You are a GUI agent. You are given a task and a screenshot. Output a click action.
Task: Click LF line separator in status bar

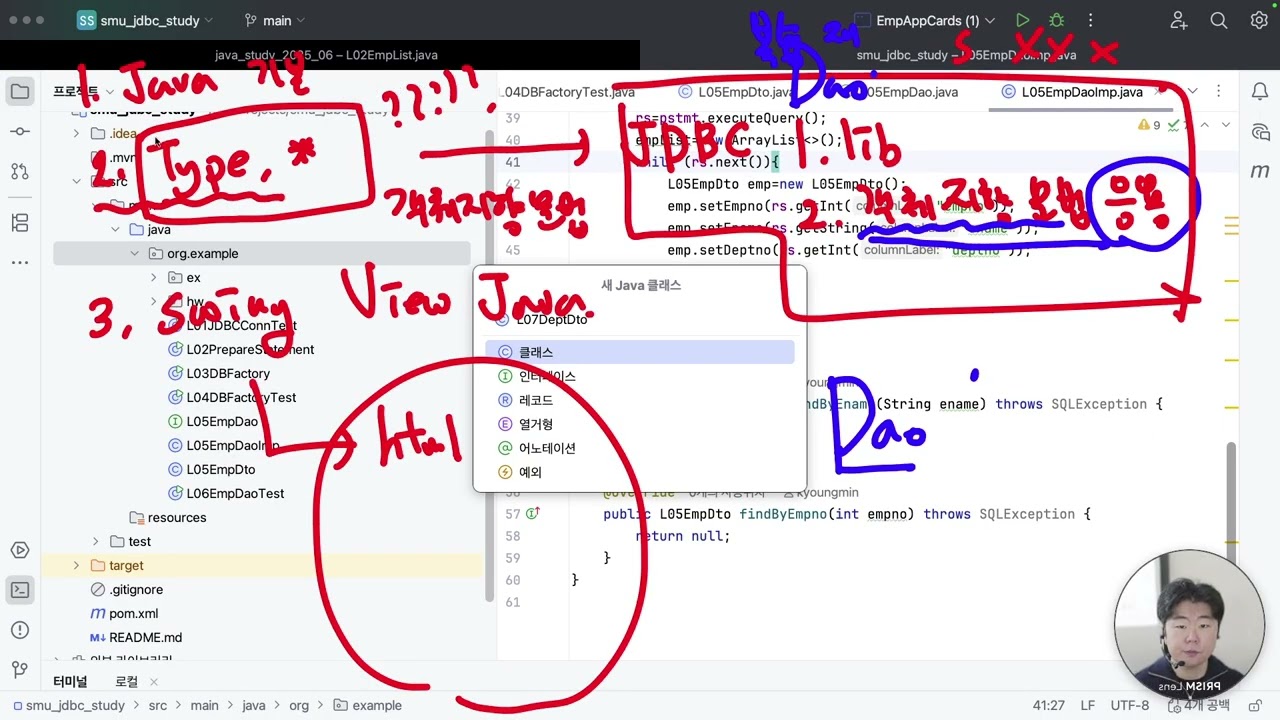pos(1088,705)
